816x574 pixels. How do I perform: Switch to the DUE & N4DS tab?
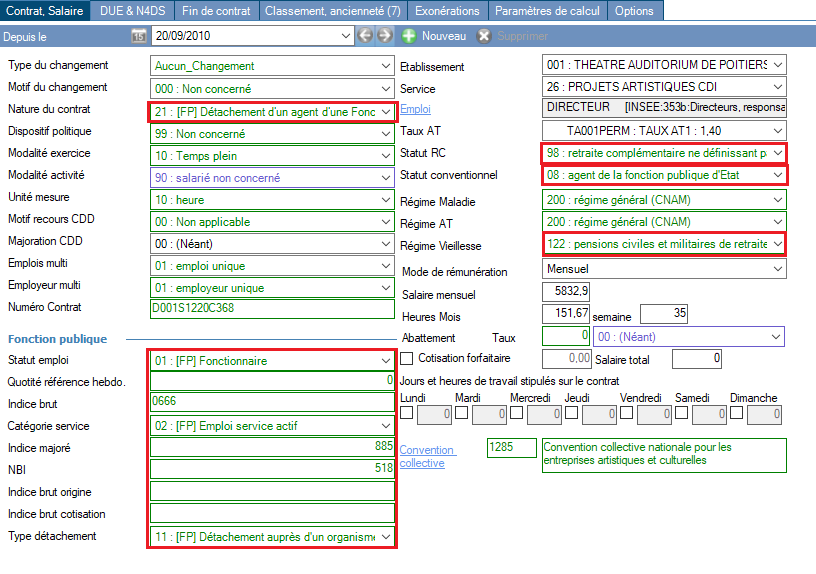[x=133, y=10]
